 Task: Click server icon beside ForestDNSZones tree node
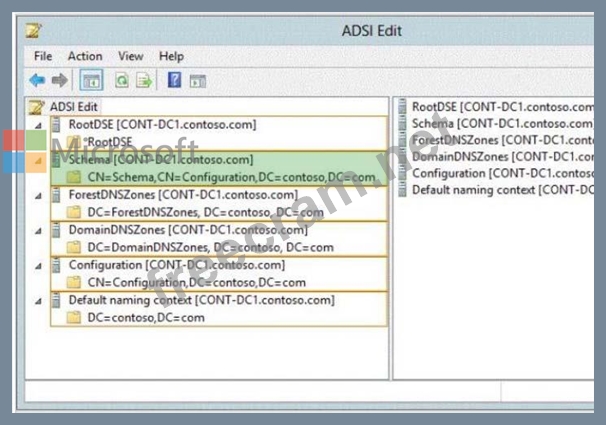[x=56, y=195]
